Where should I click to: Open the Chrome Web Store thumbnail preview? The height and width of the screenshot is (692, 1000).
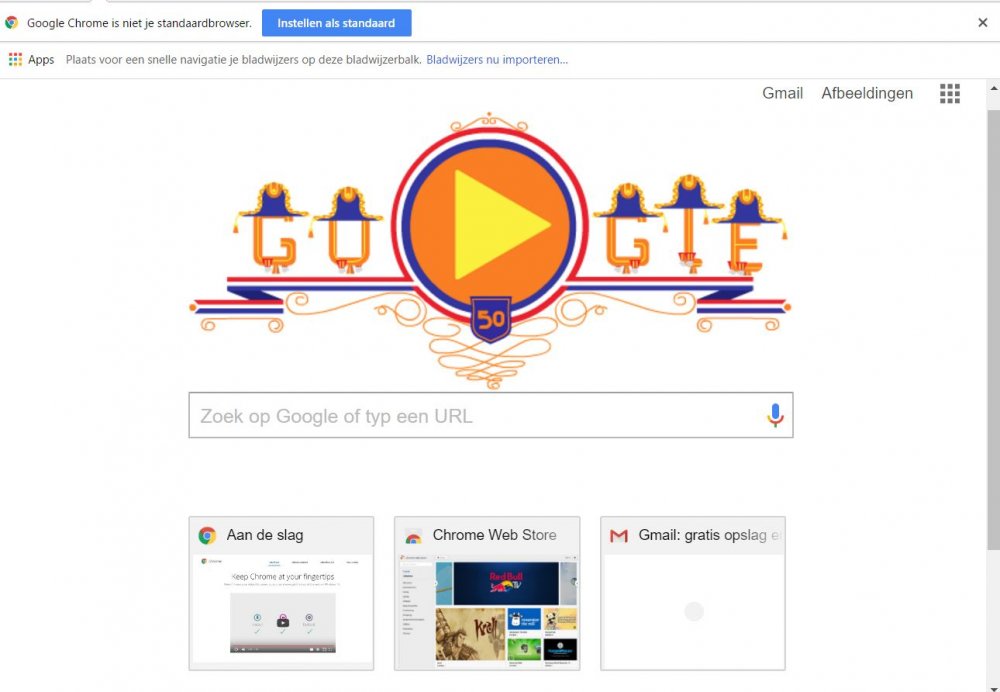[x=487, y=611]
